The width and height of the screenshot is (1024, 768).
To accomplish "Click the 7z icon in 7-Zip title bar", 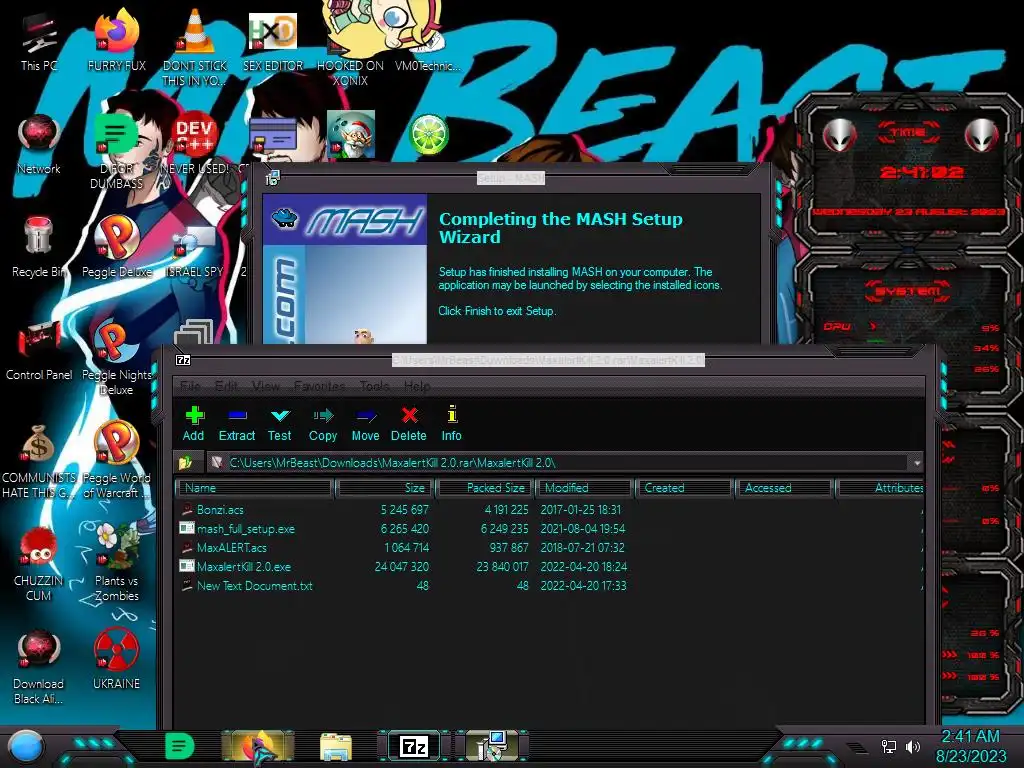I will 184,360.
